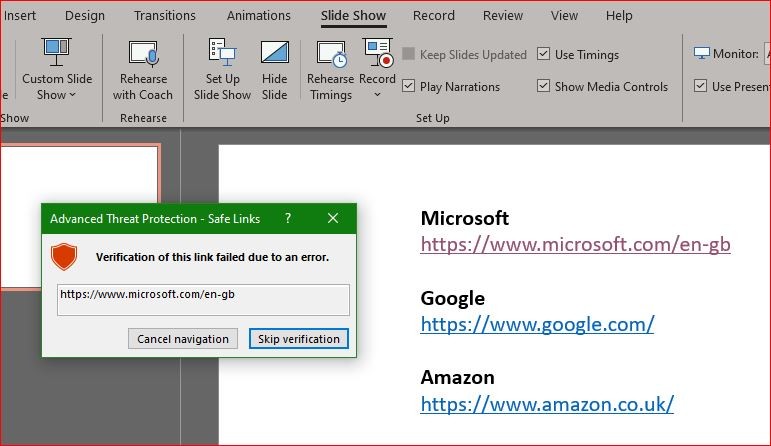Toggle Keep Slides Updated checkbox
The height and width of the screenshot is (446, 771).
click(x=408, y=54)
